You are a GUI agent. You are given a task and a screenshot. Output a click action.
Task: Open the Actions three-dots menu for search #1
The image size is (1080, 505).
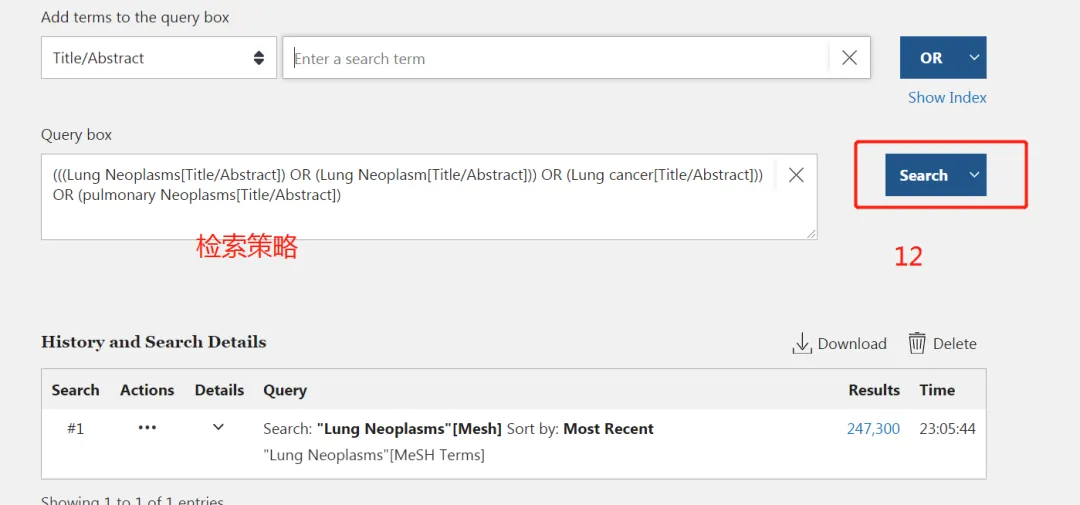coord(147,428)
